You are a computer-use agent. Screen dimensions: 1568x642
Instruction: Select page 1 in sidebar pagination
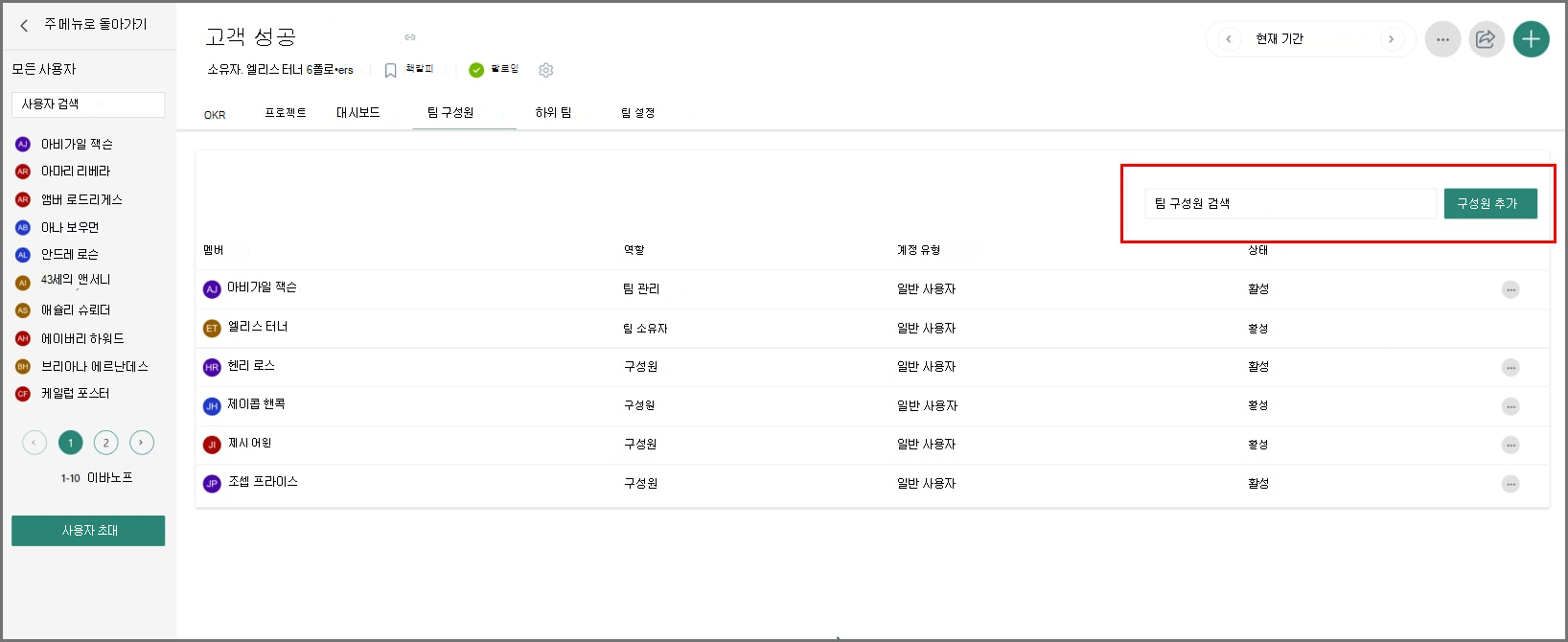coord(70,443)
